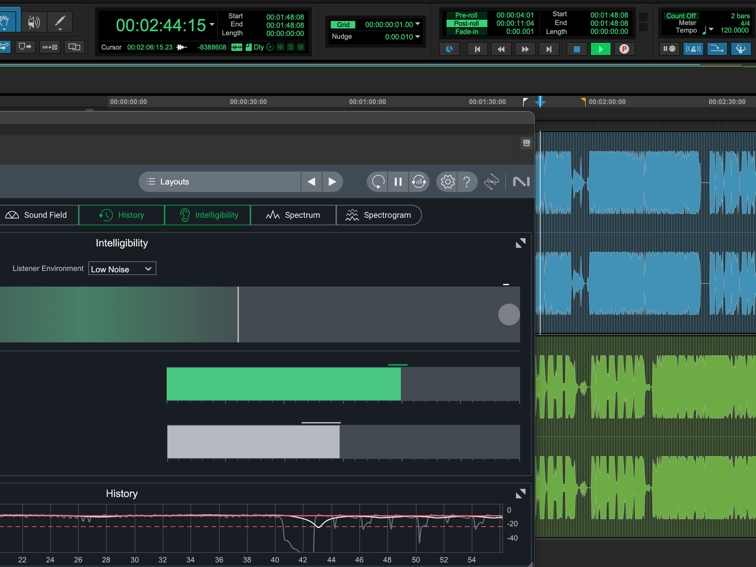Image resolution: width=756 pixels, height=567 pixels.
Task: Toggle Pre-roll in transport
Action: pyautogui.click(x=466, y=15)
